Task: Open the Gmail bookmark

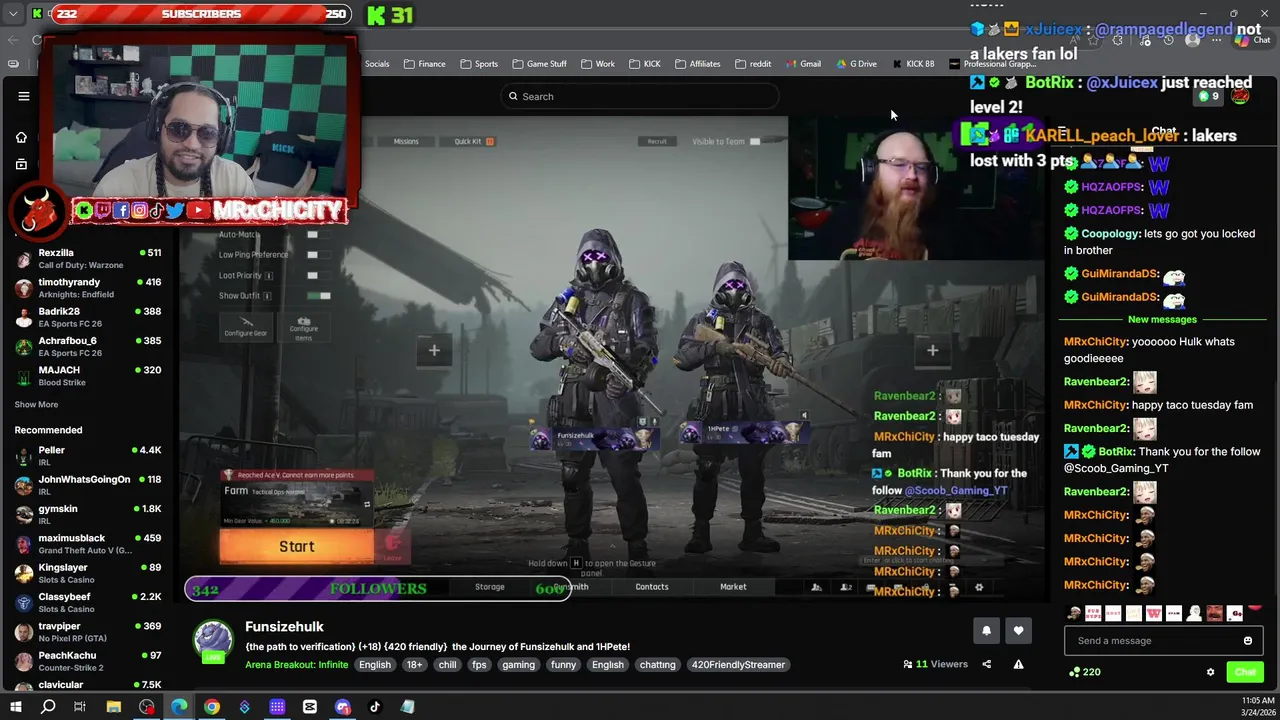Action: (x=803, y=64)
